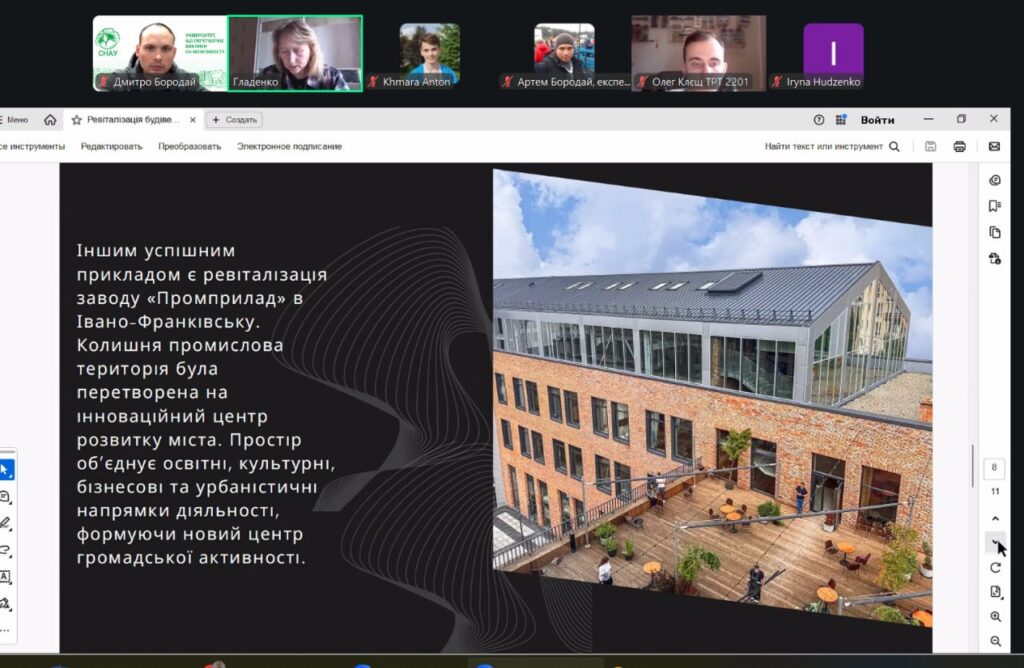Open the Электронное подписание menu
The image size is (1024, 668).
(x=289, y=146)
